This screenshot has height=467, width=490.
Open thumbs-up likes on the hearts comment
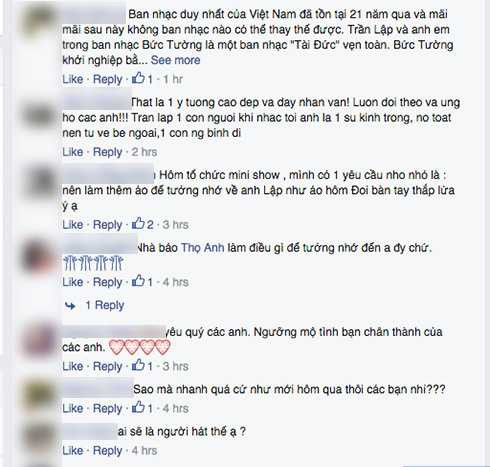click(x=142, y=366)
